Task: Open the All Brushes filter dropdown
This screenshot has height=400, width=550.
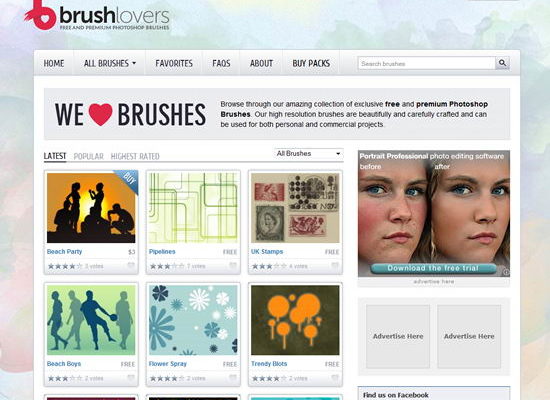Action: [308, 154]
